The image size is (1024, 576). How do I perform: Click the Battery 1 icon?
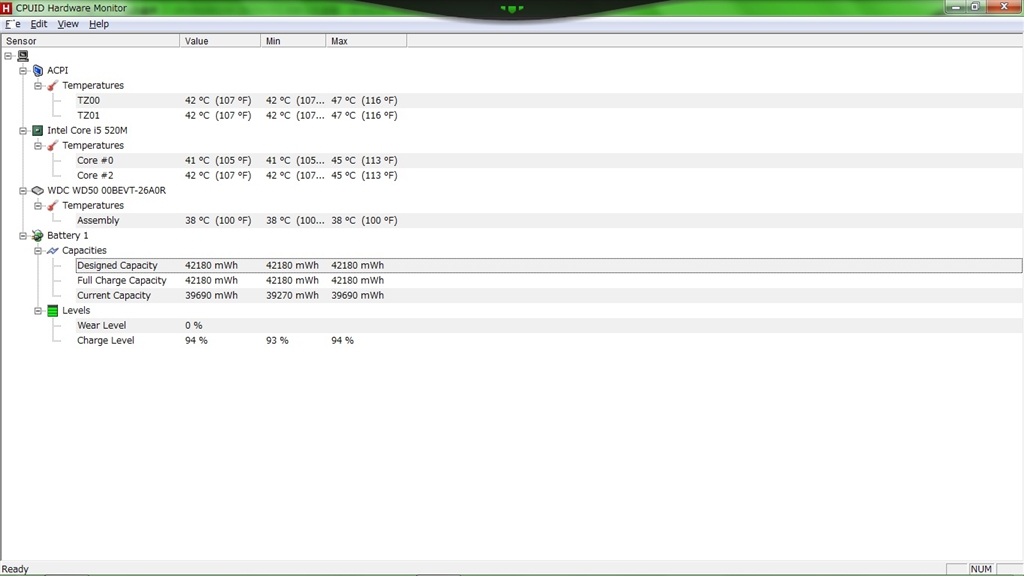(38, 236)
